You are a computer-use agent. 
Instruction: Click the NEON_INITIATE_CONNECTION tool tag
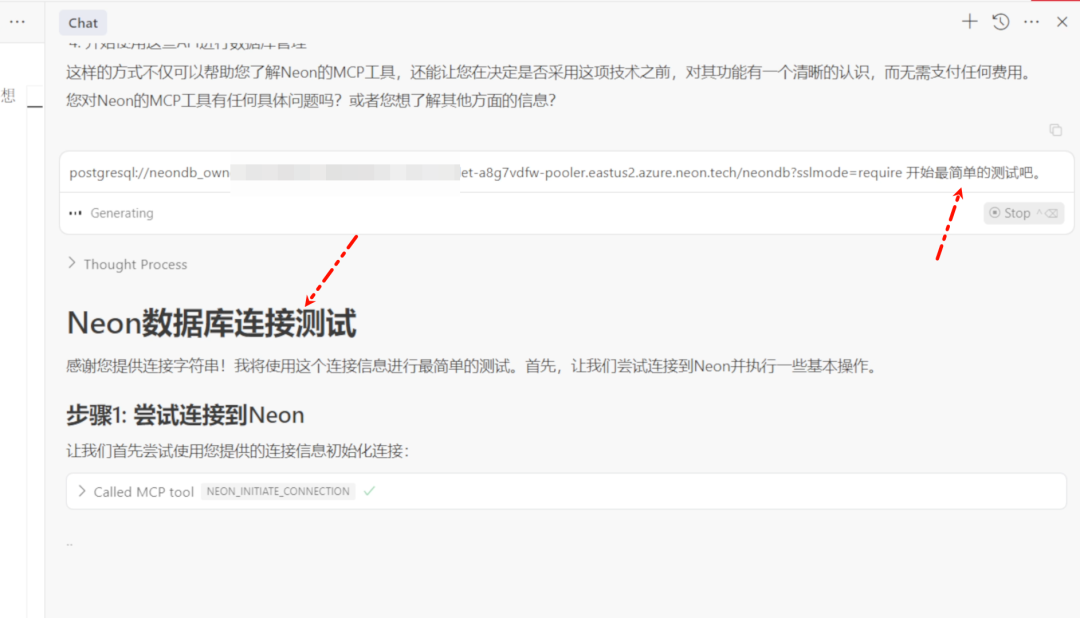tap(278, 491)
